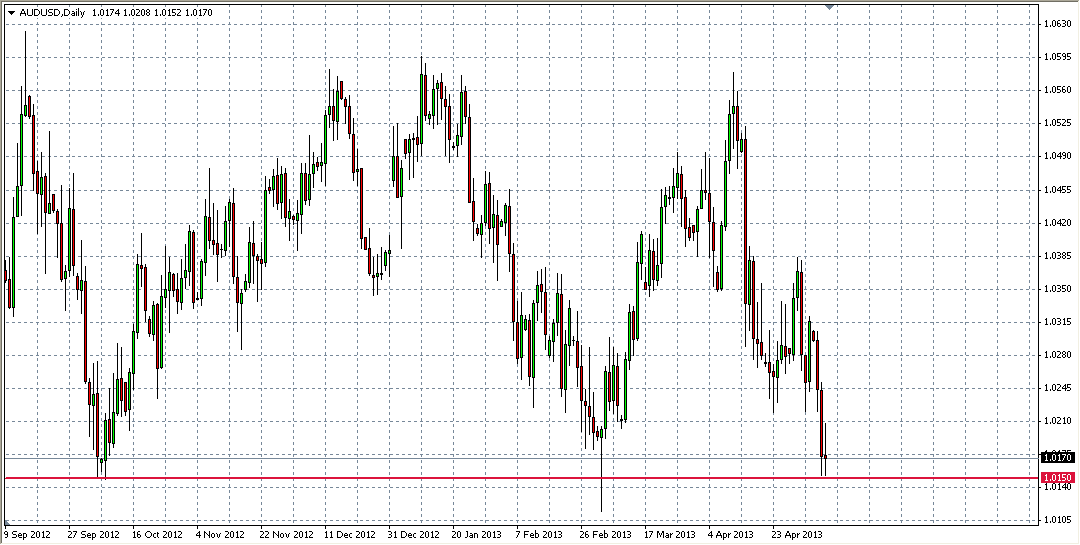Click the 1.0280 price scale label

(1057, 355)
